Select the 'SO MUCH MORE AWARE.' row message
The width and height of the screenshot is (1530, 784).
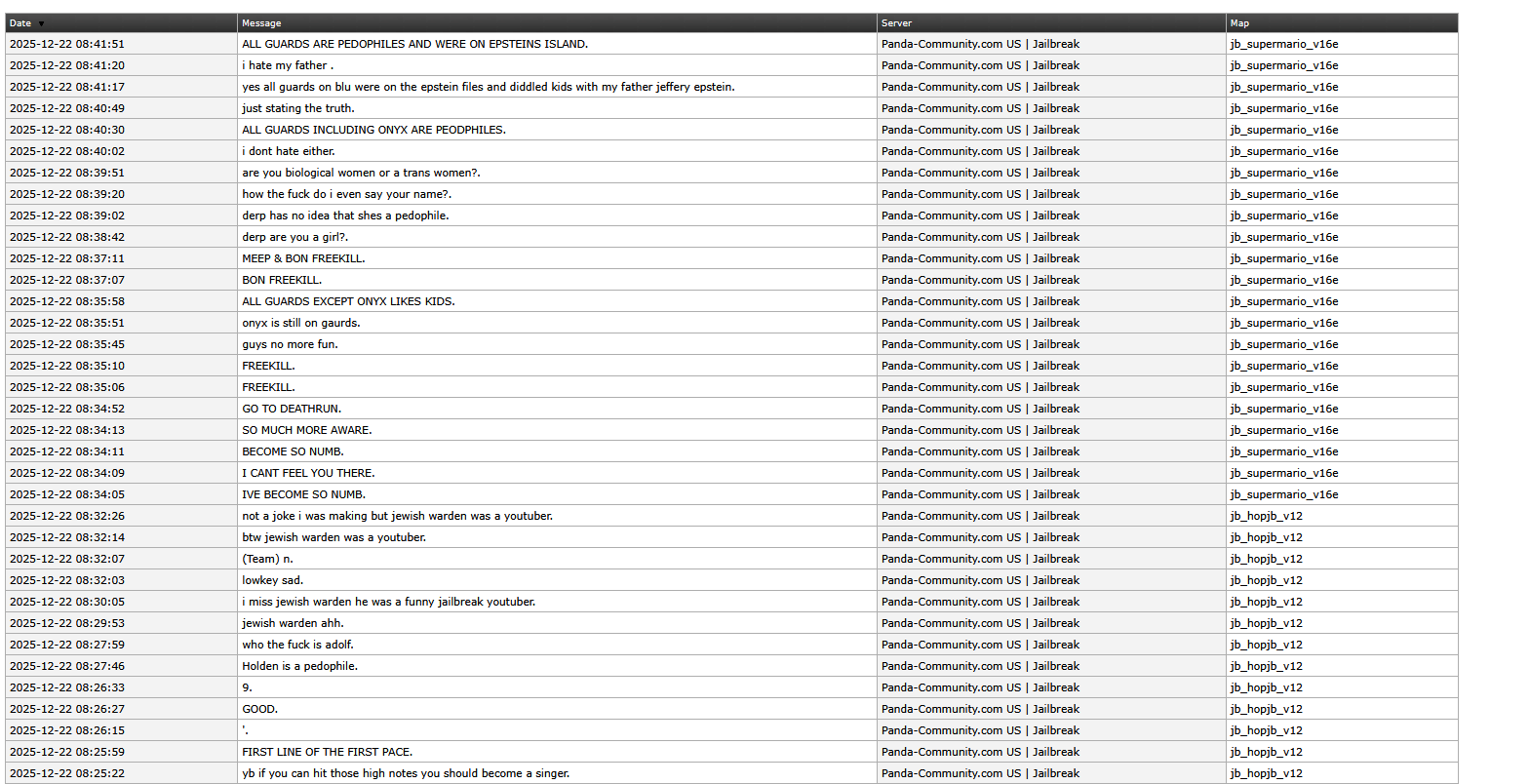pyautogui.click(x=307, y=430)
